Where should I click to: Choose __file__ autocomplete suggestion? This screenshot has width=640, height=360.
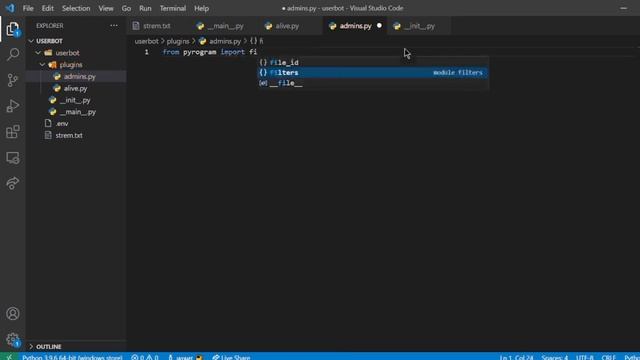373,83
